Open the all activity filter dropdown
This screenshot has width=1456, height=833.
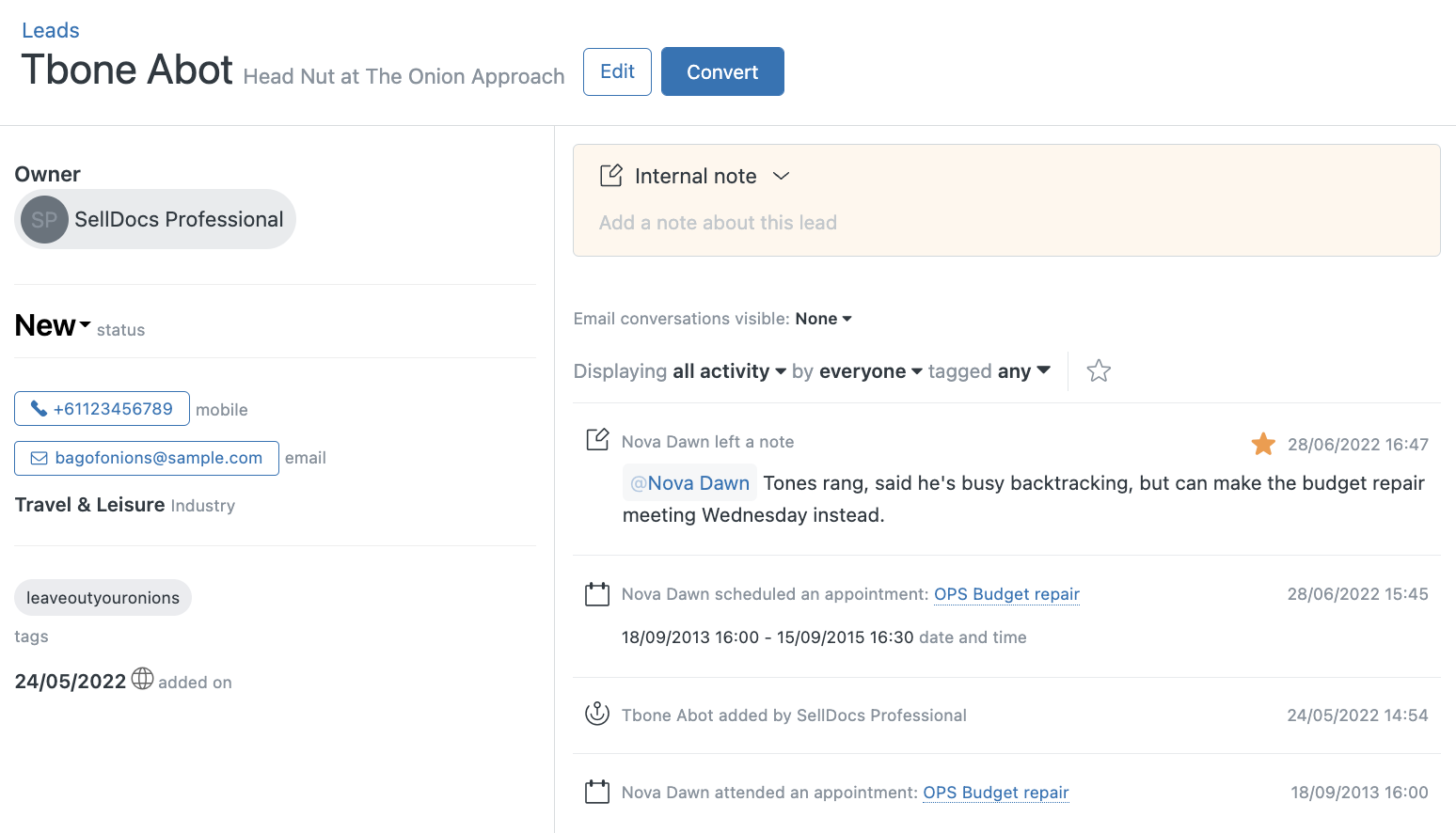pos(729,370)
